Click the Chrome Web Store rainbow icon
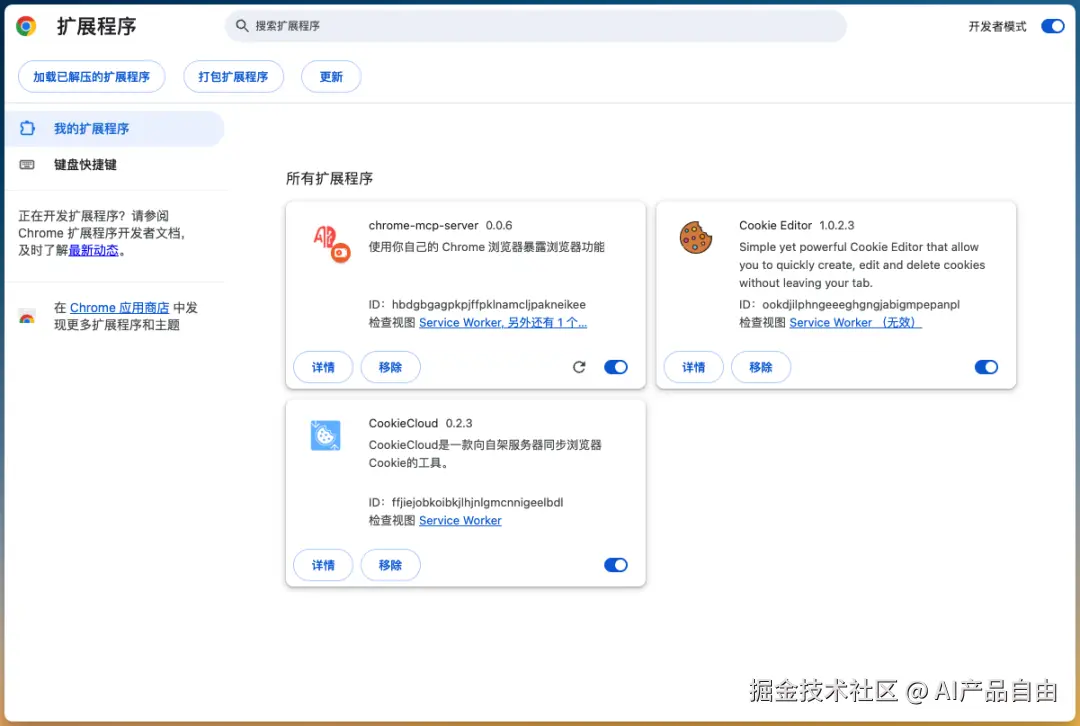 [27, 317]
